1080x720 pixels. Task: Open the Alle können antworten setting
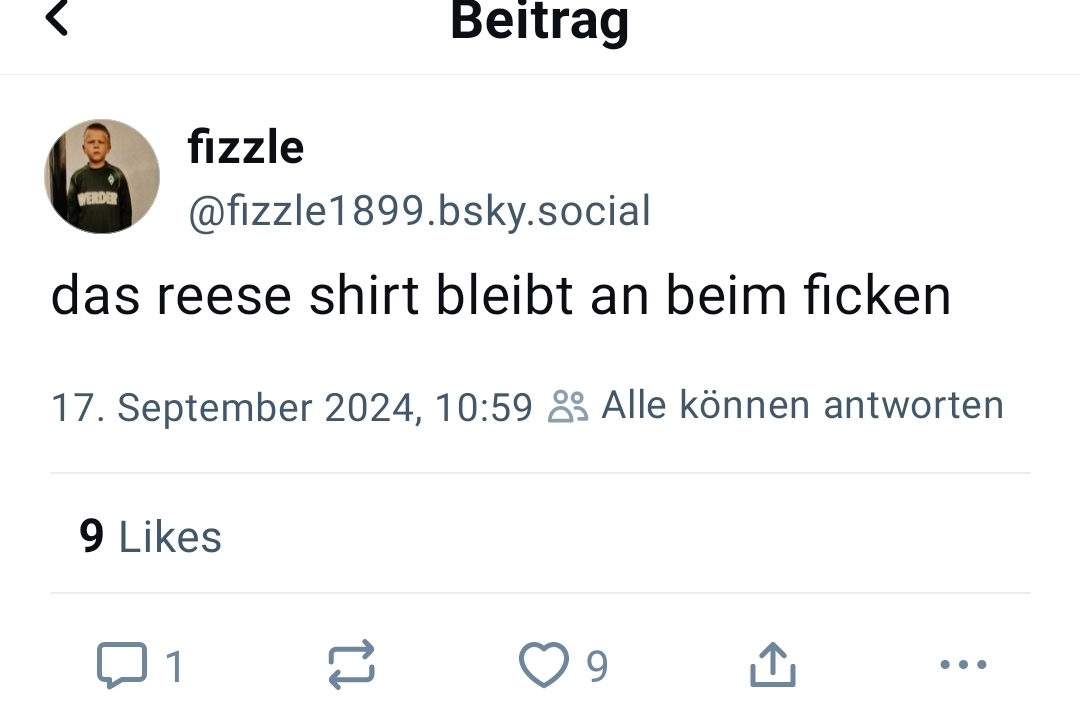[802, 405]
